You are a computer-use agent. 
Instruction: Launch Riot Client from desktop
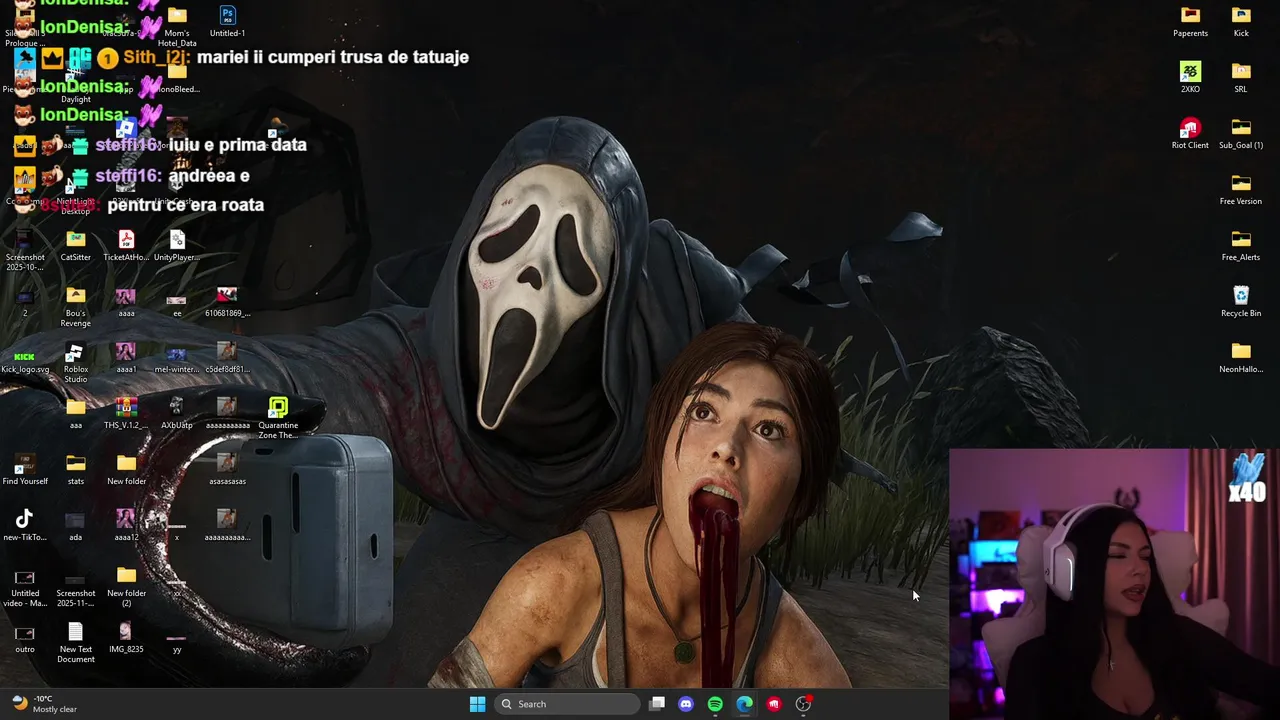coord(1190,127)
